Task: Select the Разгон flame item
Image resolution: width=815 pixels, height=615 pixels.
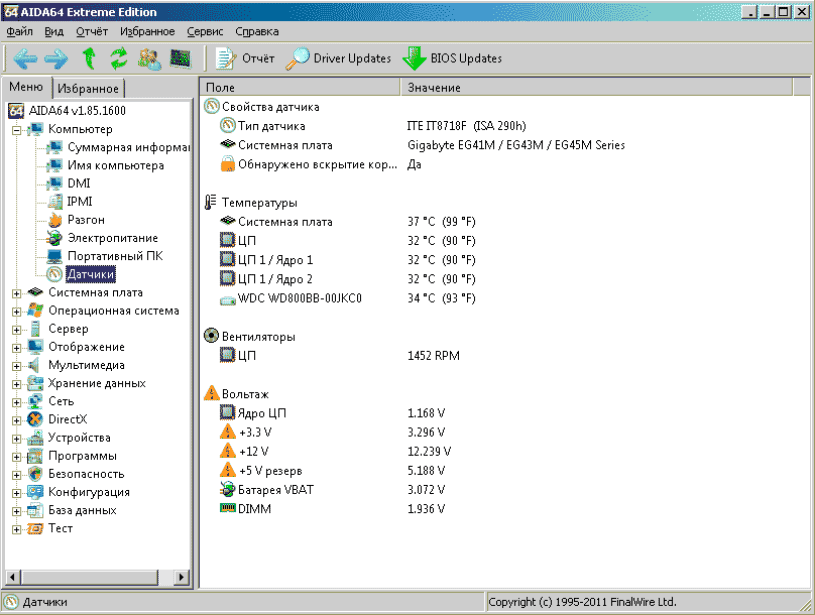Action: 85,219
